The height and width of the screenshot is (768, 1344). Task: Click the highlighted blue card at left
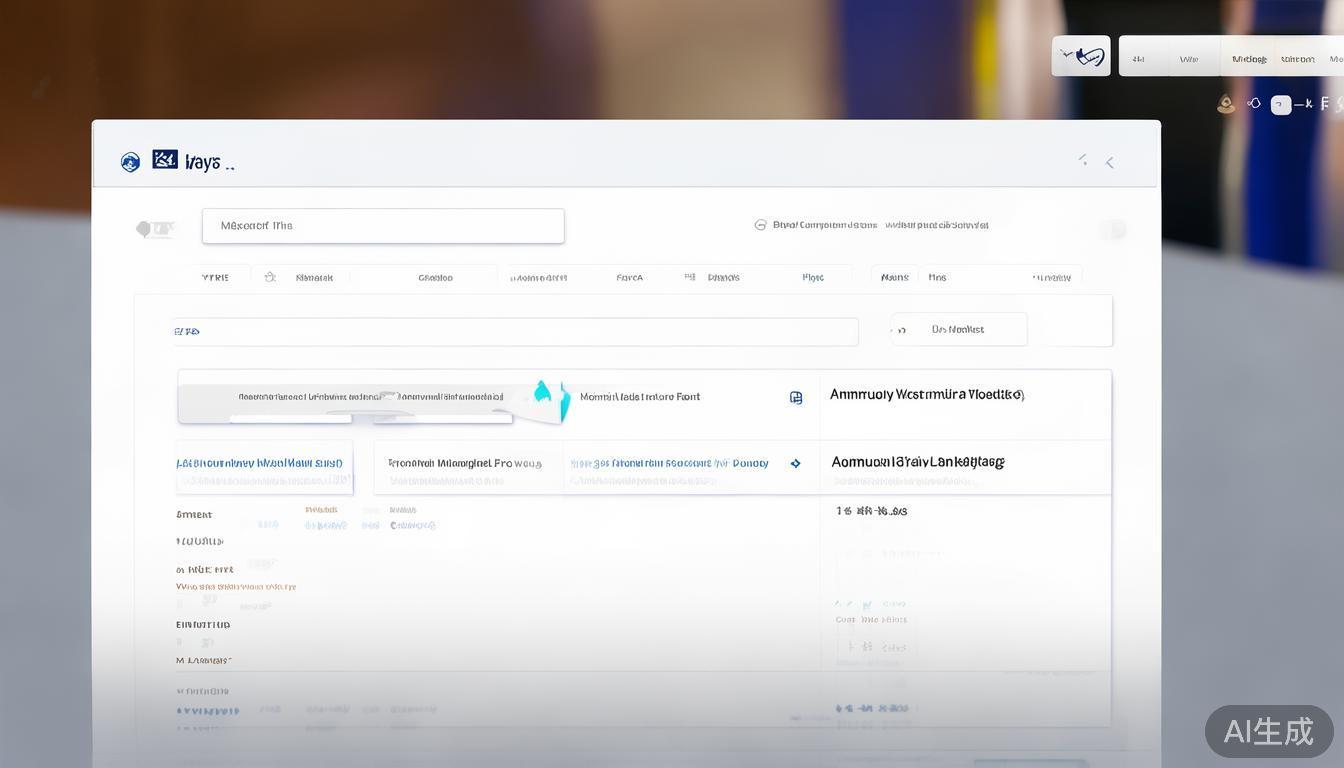pos(264,467)
